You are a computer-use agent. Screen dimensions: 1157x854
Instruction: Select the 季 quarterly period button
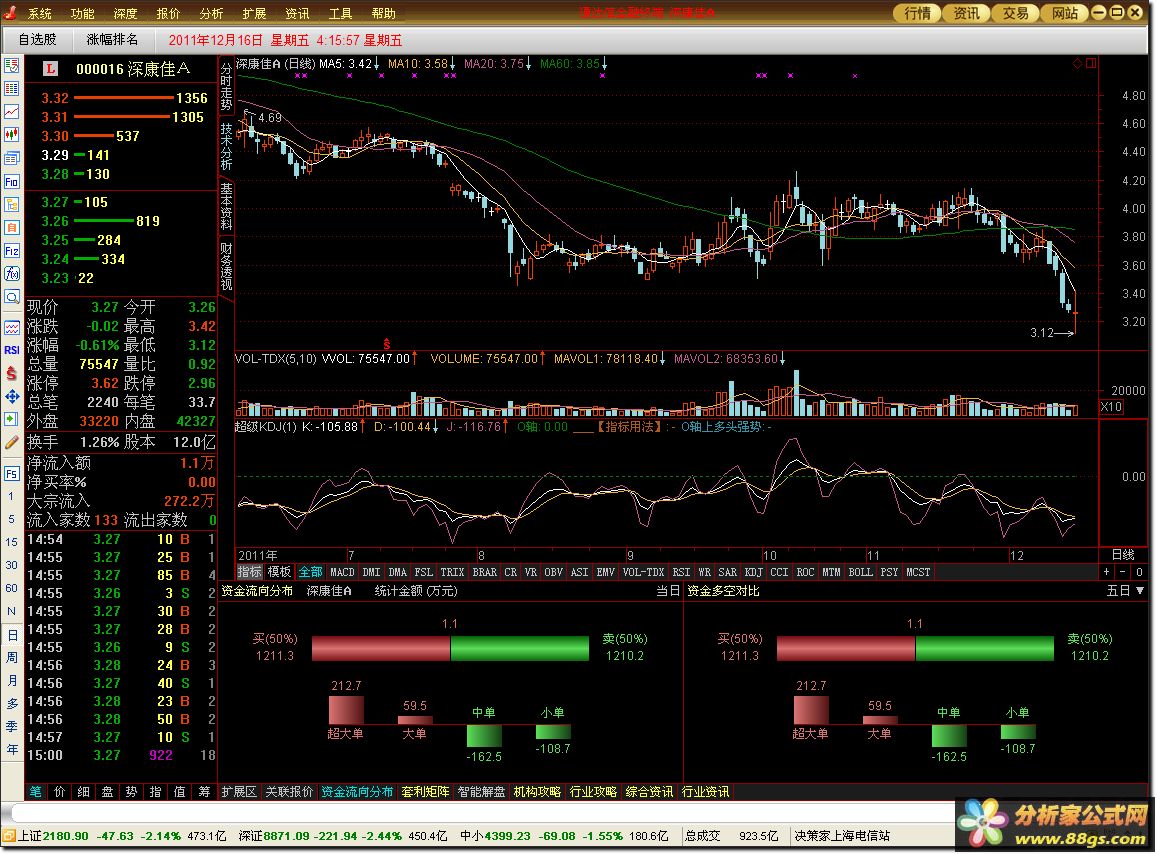11,726
